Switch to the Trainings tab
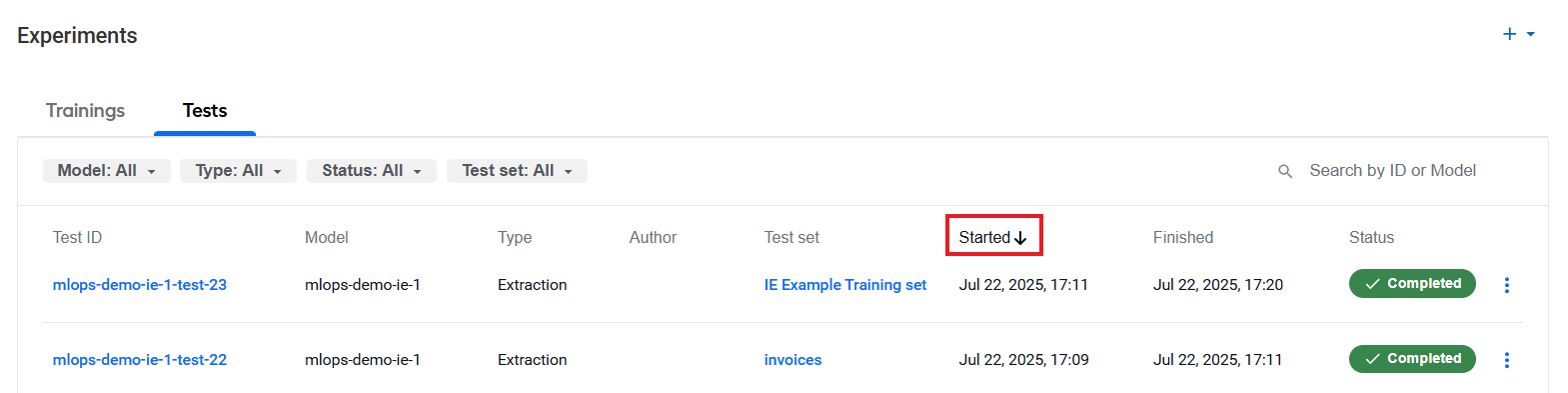This screenshot has height=393, width=1568. [86, 110]
